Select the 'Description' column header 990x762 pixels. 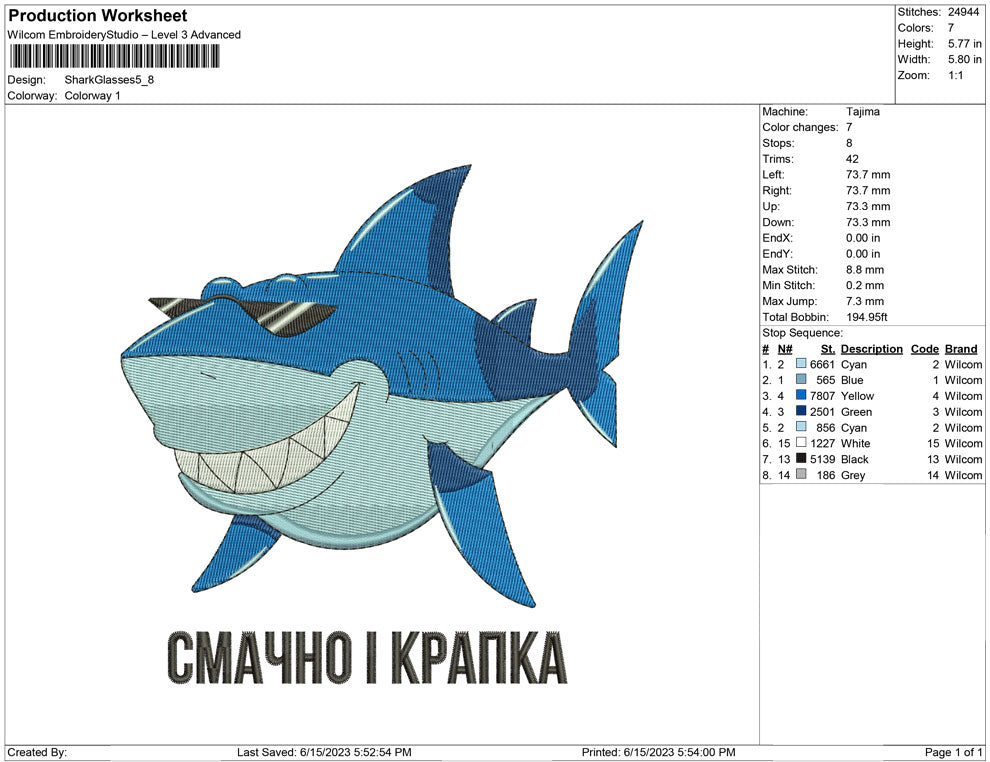[872, 349]
